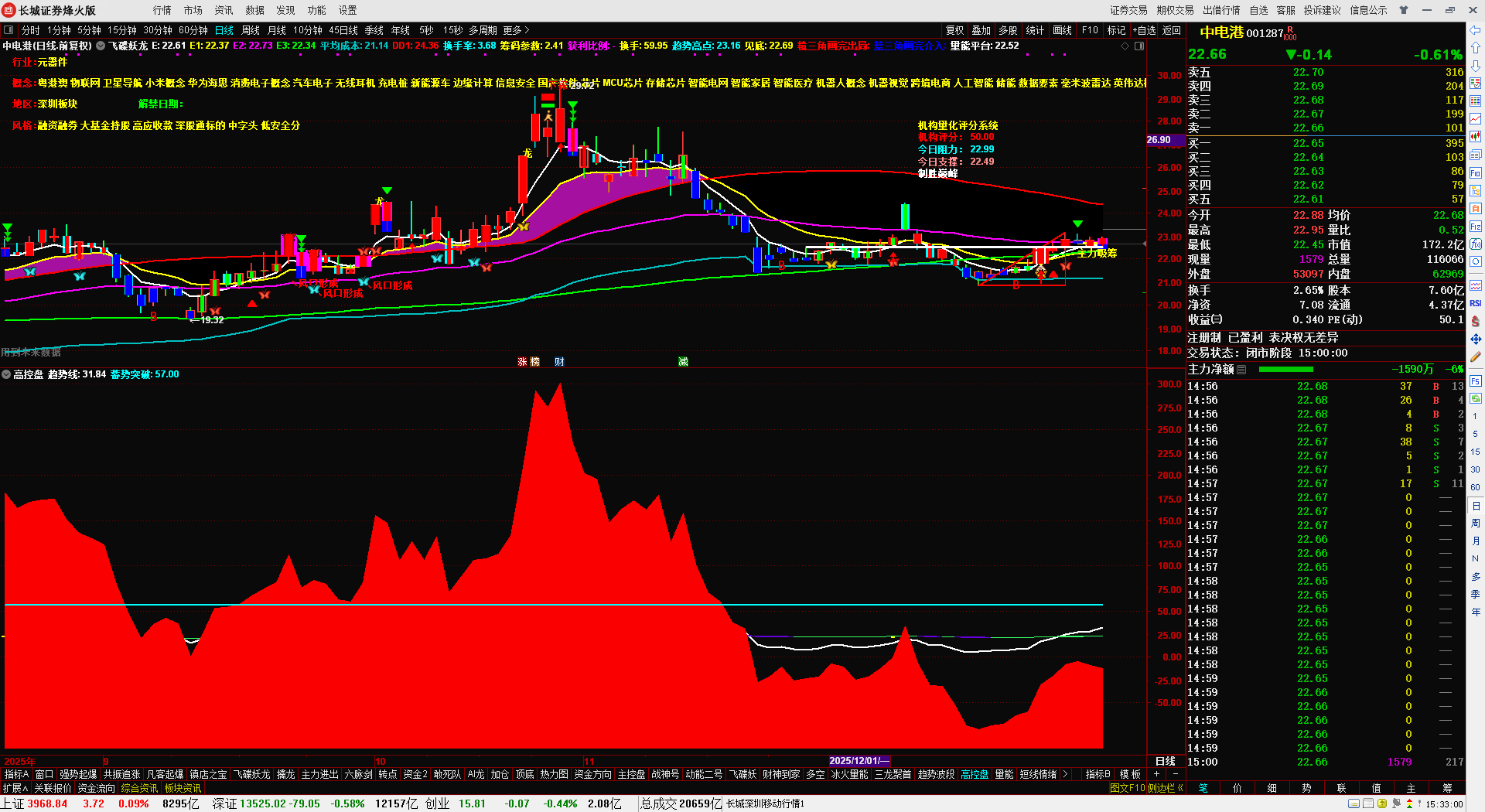The height and width of the screenshot is (812, 1485).
Task: Toggle the panel icon at chart top-right
Action: pos(1139,46)
